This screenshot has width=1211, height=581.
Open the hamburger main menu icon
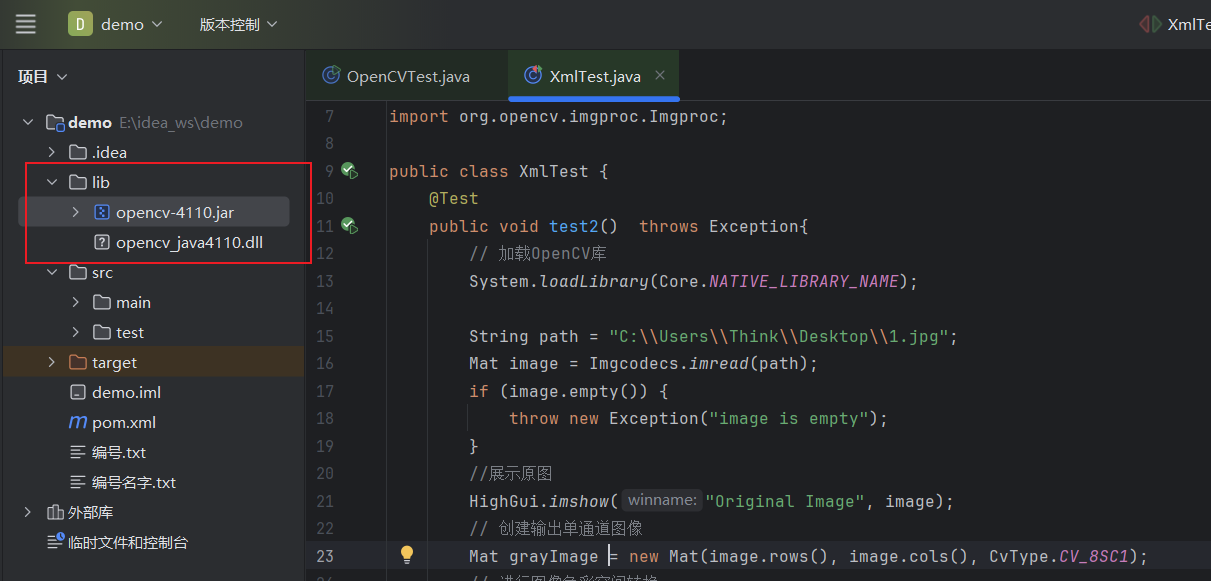[x=25, y=24]
